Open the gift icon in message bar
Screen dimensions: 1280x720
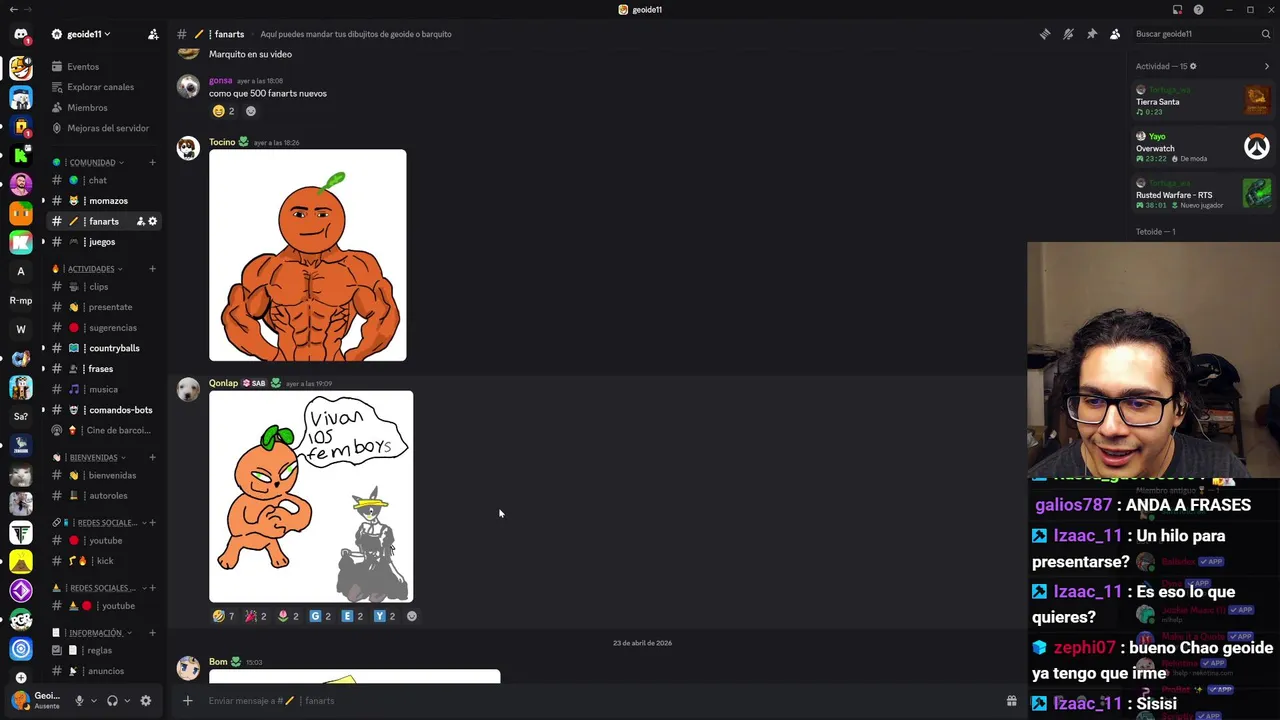click(x=1011, y=701)
